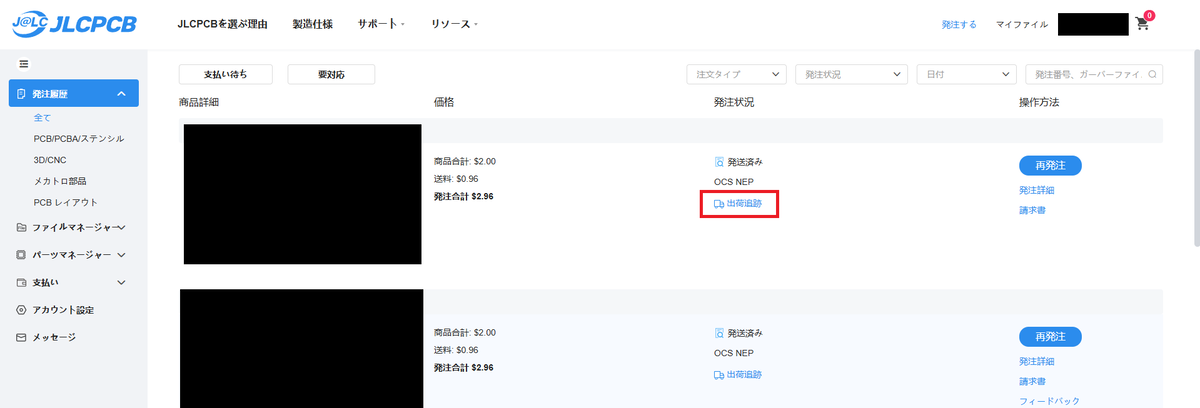Image resolution: width=1200 pixels, height=408 pixels.
Task: Open the shopping cart icon
Action: tap(1142, 24)
